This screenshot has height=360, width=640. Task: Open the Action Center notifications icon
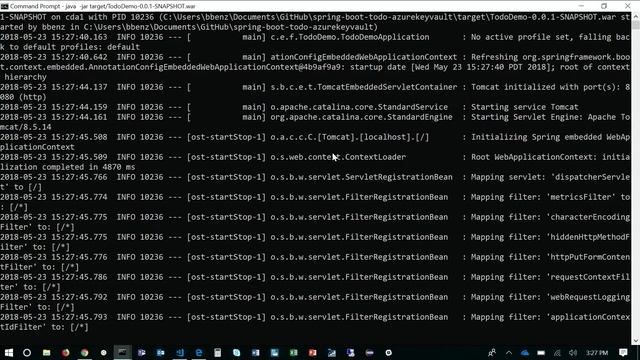(623, 353)
